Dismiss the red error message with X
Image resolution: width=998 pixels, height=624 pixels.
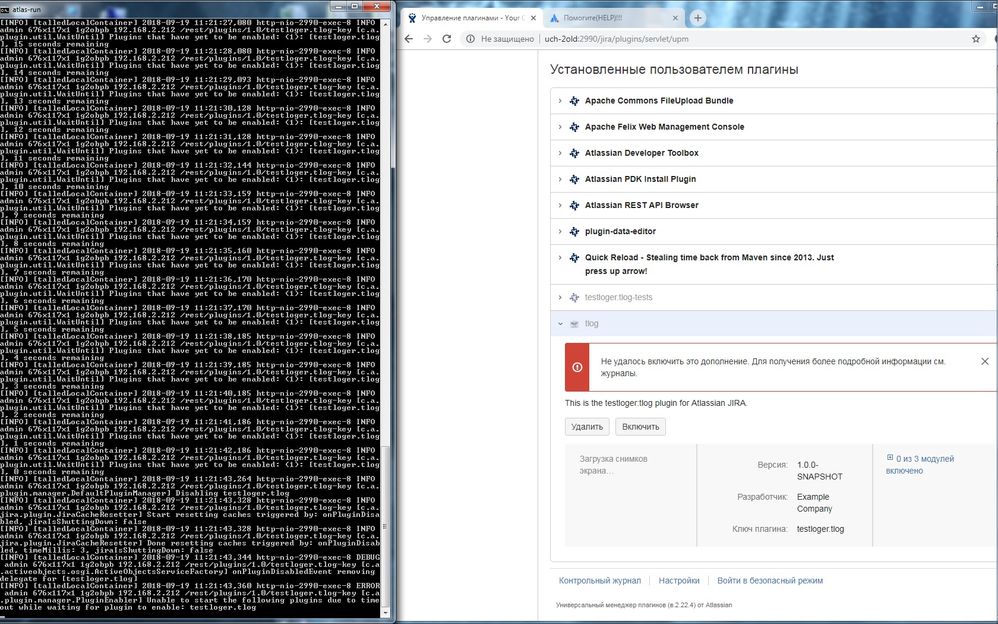(x=985, y=361)
